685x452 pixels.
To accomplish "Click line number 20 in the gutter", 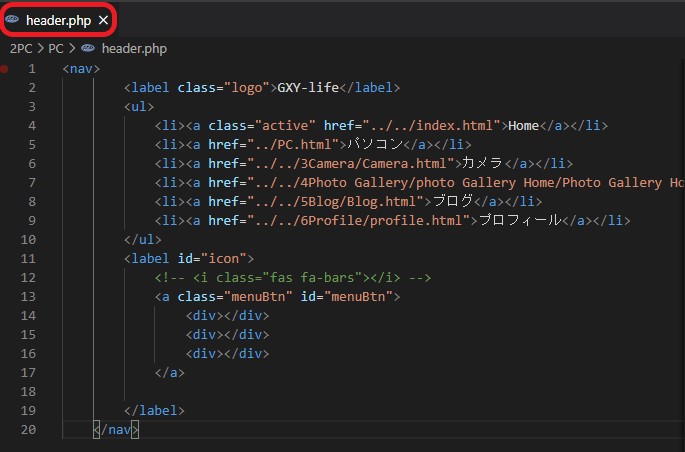I will click(x=27, y=430).
